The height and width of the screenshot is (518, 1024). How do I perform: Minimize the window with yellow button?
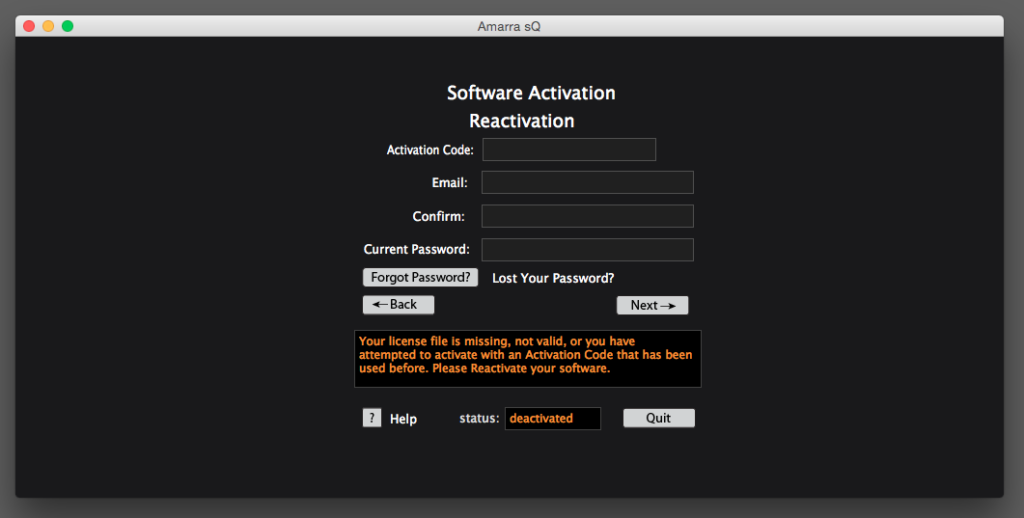click(48, 26)
